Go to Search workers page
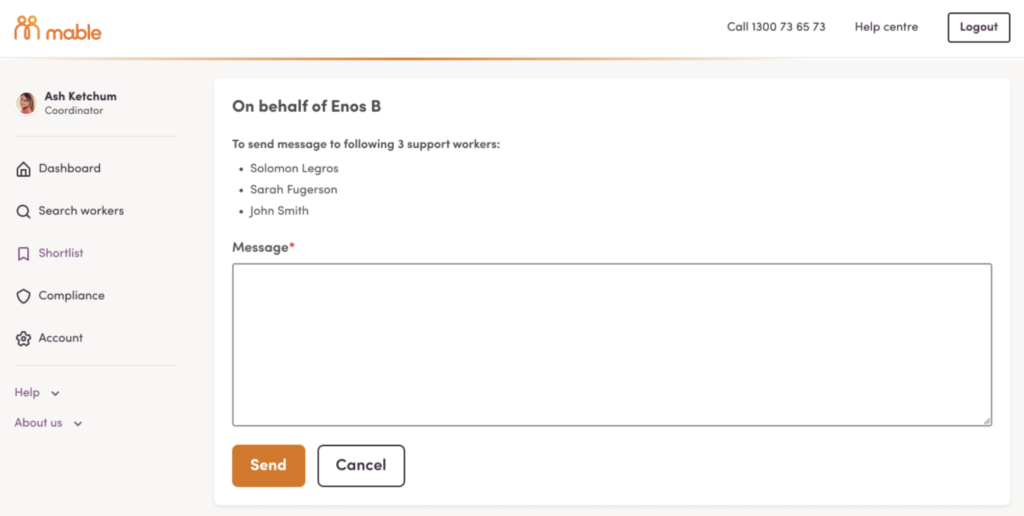The height and width of the screenshot is (516, 1024). [x=81, y=211]
